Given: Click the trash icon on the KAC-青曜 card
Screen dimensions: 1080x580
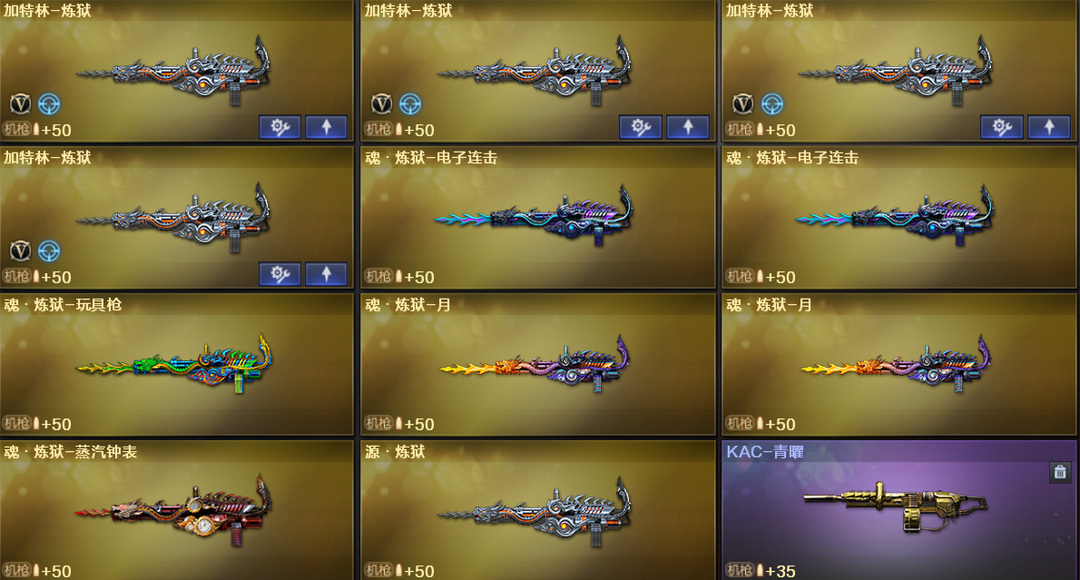Looking at the screenshot, I should [1060, 471].
